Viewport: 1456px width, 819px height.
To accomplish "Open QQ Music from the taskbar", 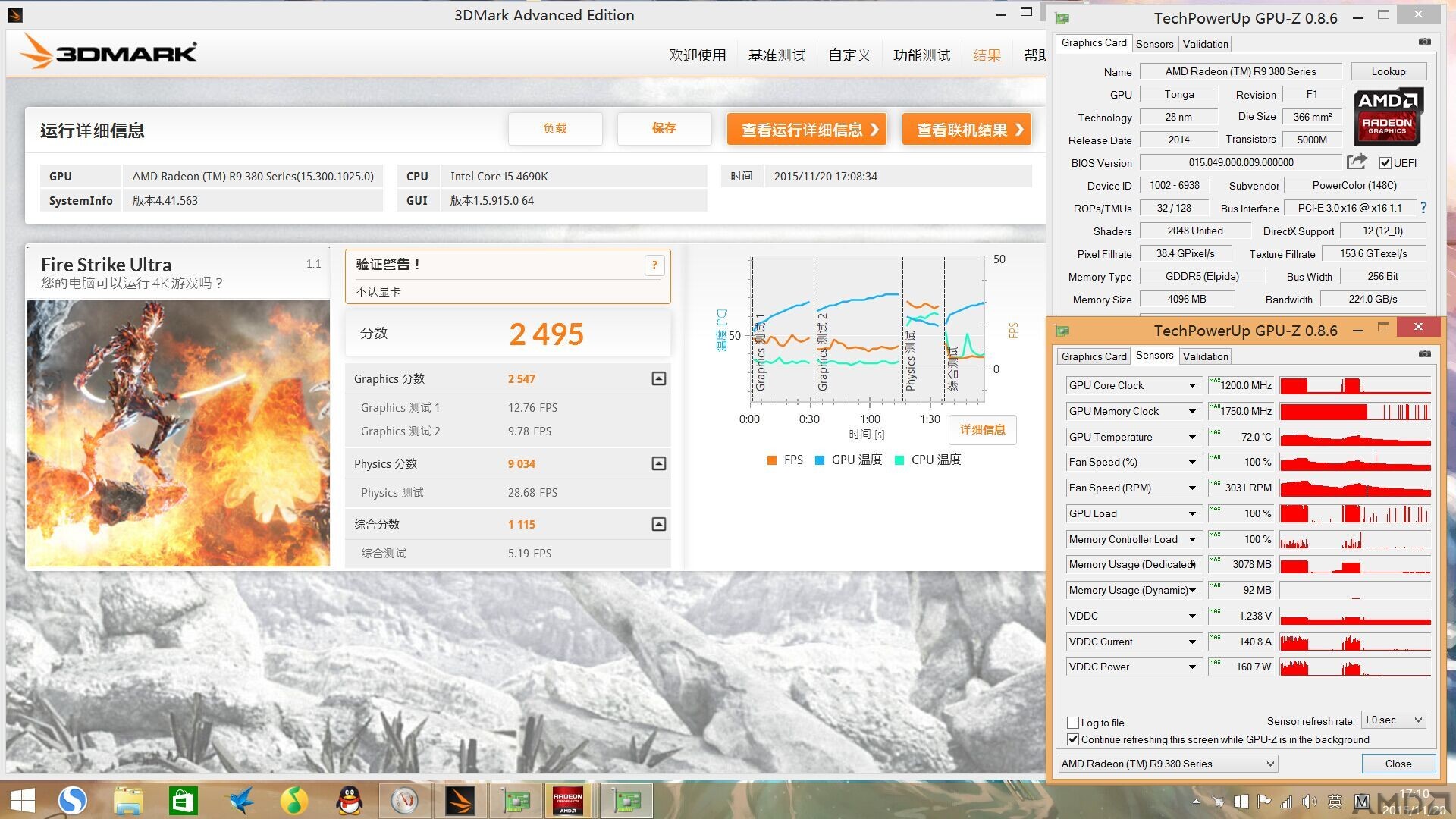I will point(295,800).
